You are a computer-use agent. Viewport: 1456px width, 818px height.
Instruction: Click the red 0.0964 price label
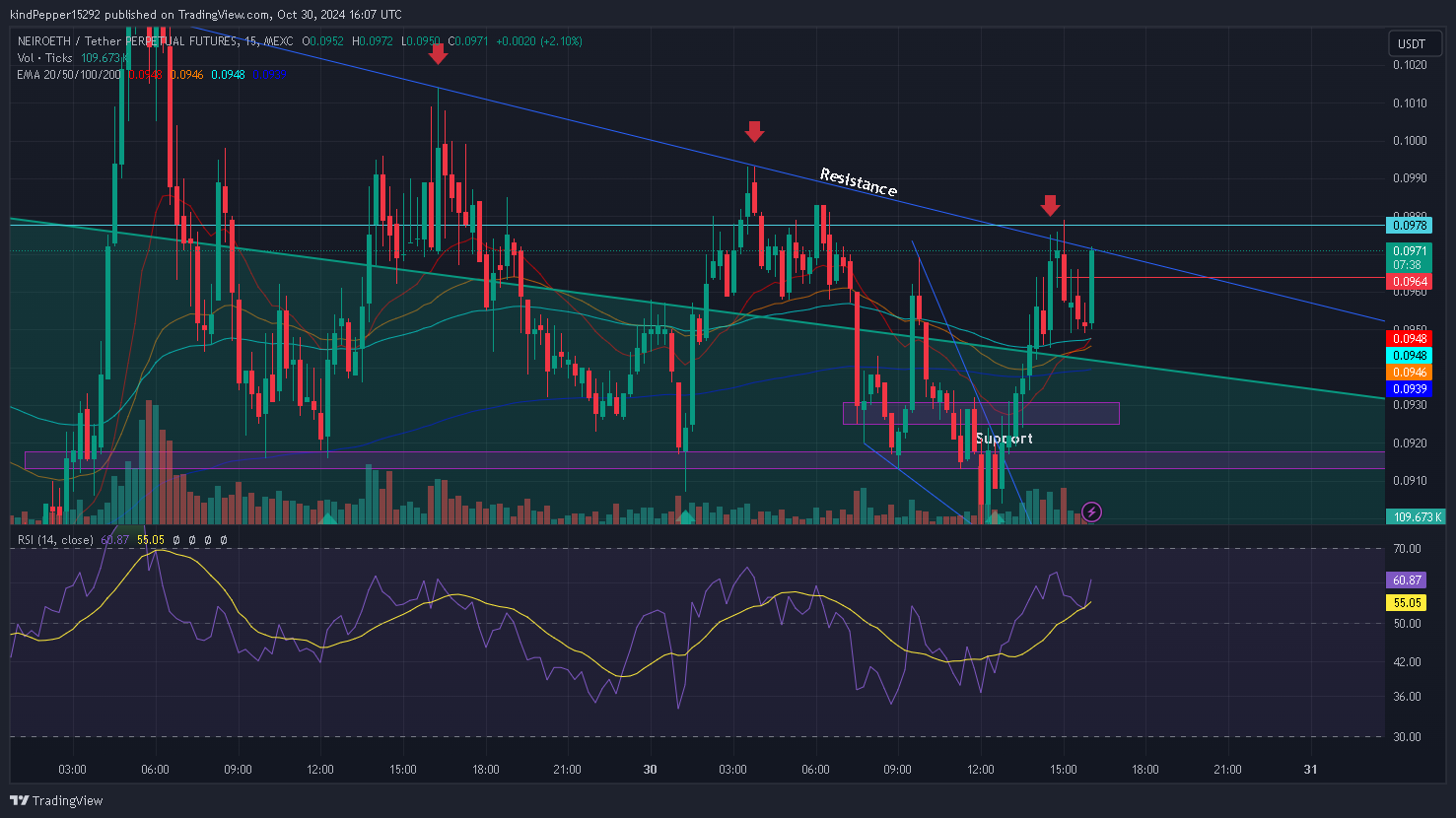1411,282
